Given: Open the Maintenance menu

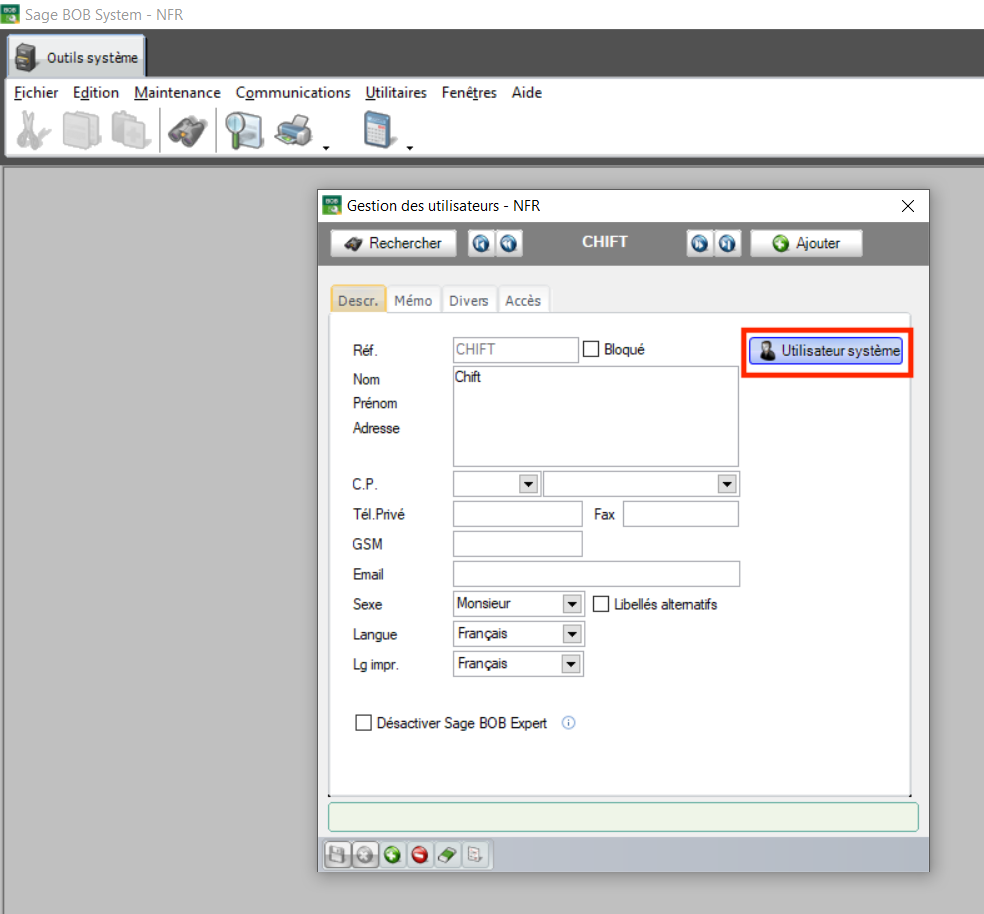Looking at the screenshot, I should point(177,92).
